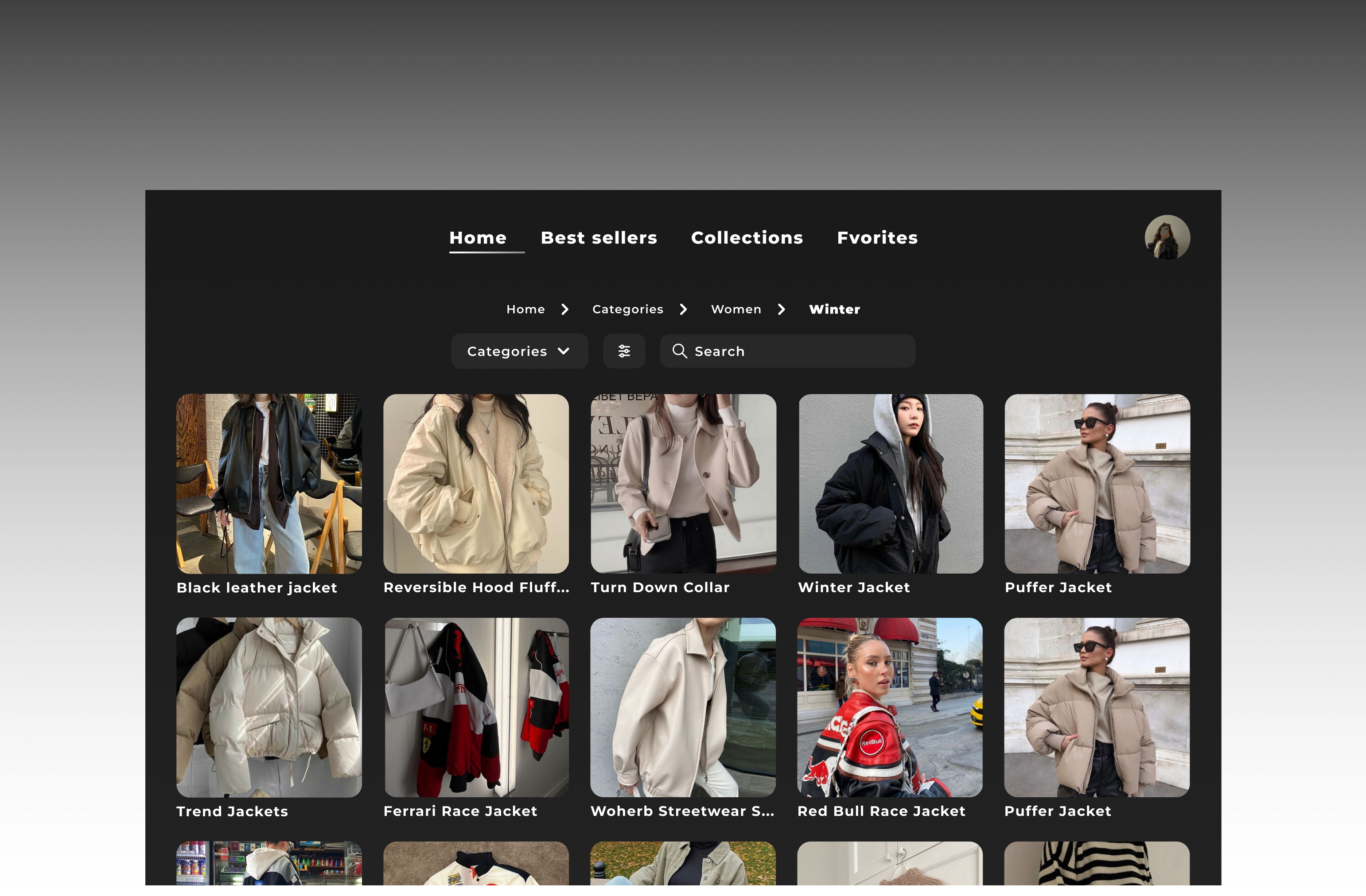Open the user profile avatar
Screen dimensions: 1366x896
[x=1167, y=237]
